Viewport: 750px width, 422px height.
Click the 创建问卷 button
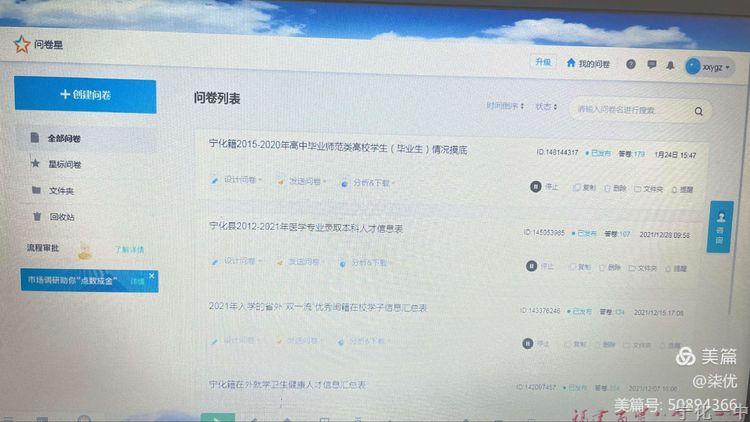tap(85, 94)
